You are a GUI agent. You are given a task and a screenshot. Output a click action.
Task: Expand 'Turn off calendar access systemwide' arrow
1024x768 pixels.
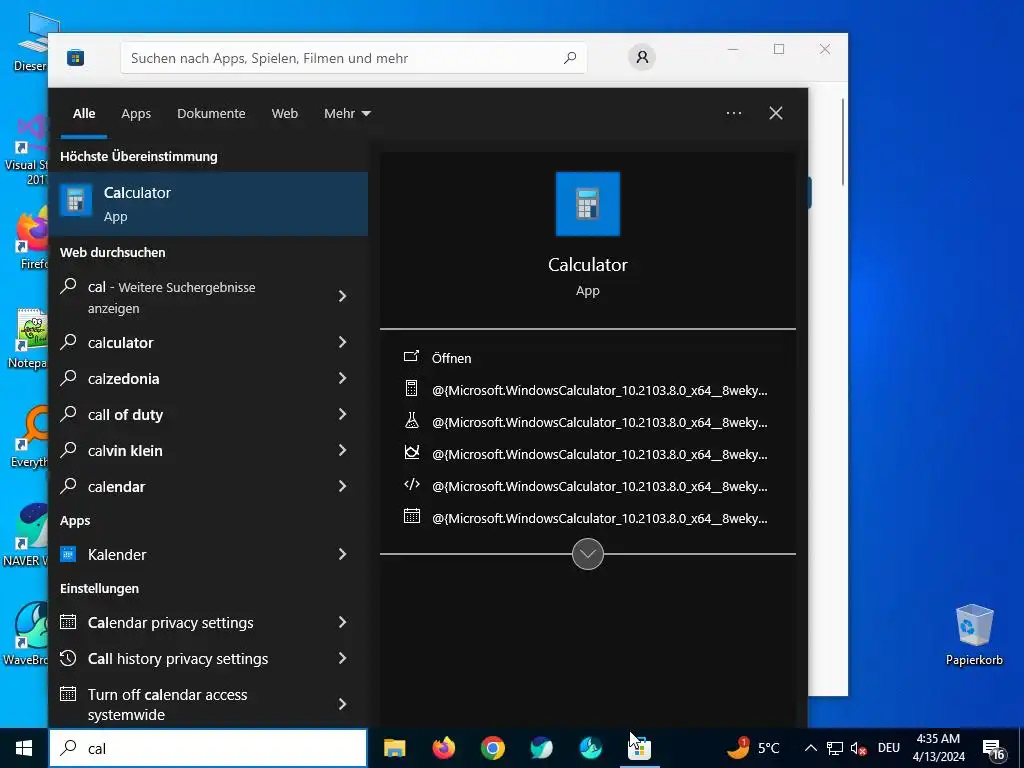point(342,704)
